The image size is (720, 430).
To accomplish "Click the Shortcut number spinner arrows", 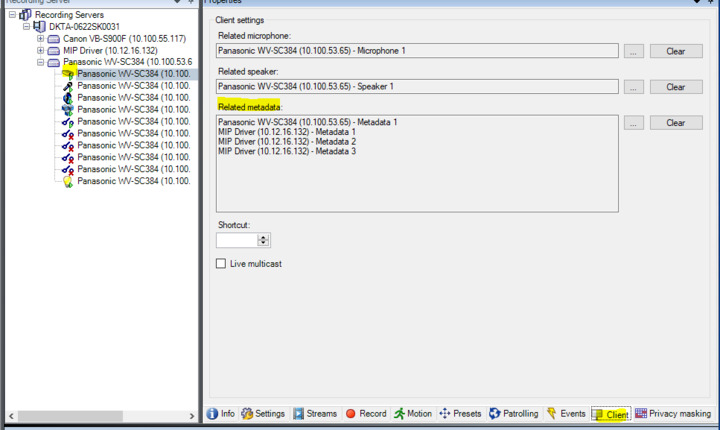I will 264,240.
